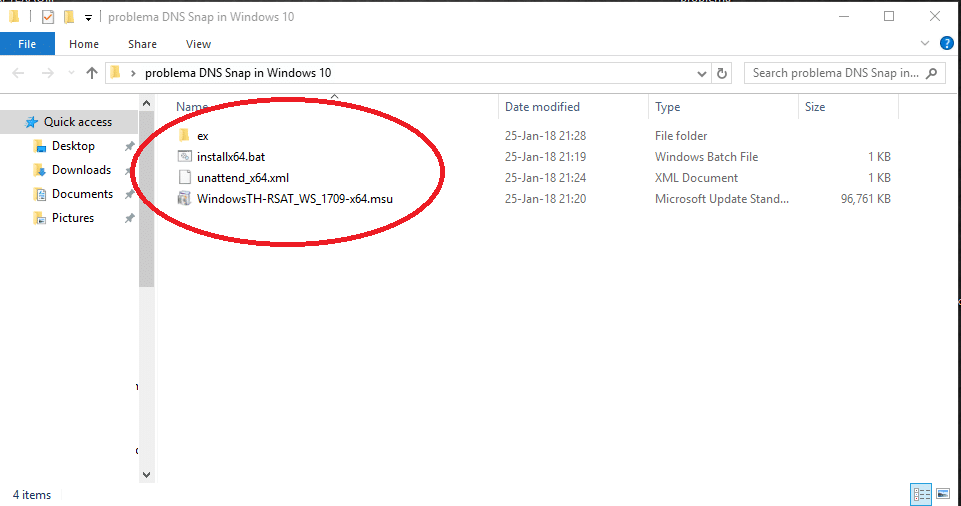Click the 25-Jan-18 21:24 date cell
961x506 pixels.
point(545,178)
